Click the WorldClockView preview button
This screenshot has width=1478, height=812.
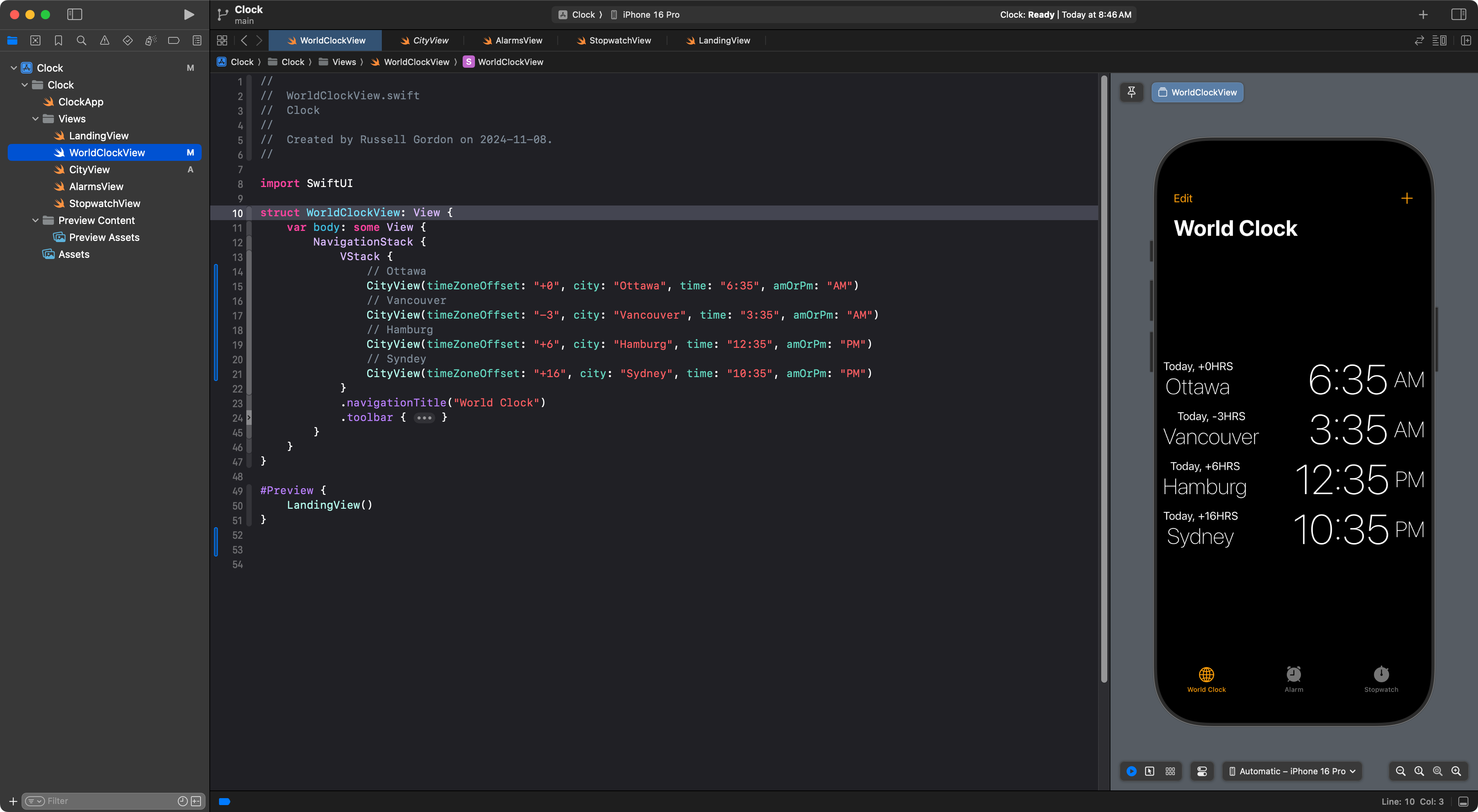[1197, 92]
